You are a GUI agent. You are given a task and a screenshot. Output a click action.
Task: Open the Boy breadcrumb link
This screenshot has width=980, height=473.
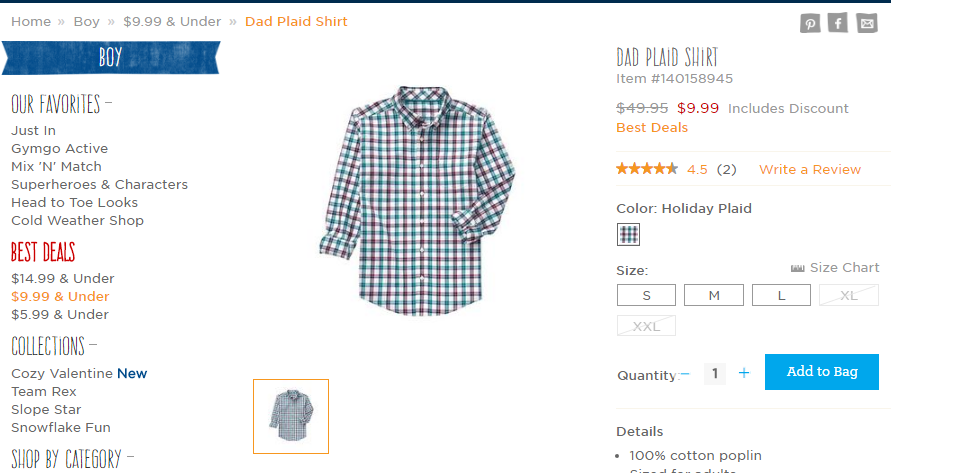(x=86, y=21)
